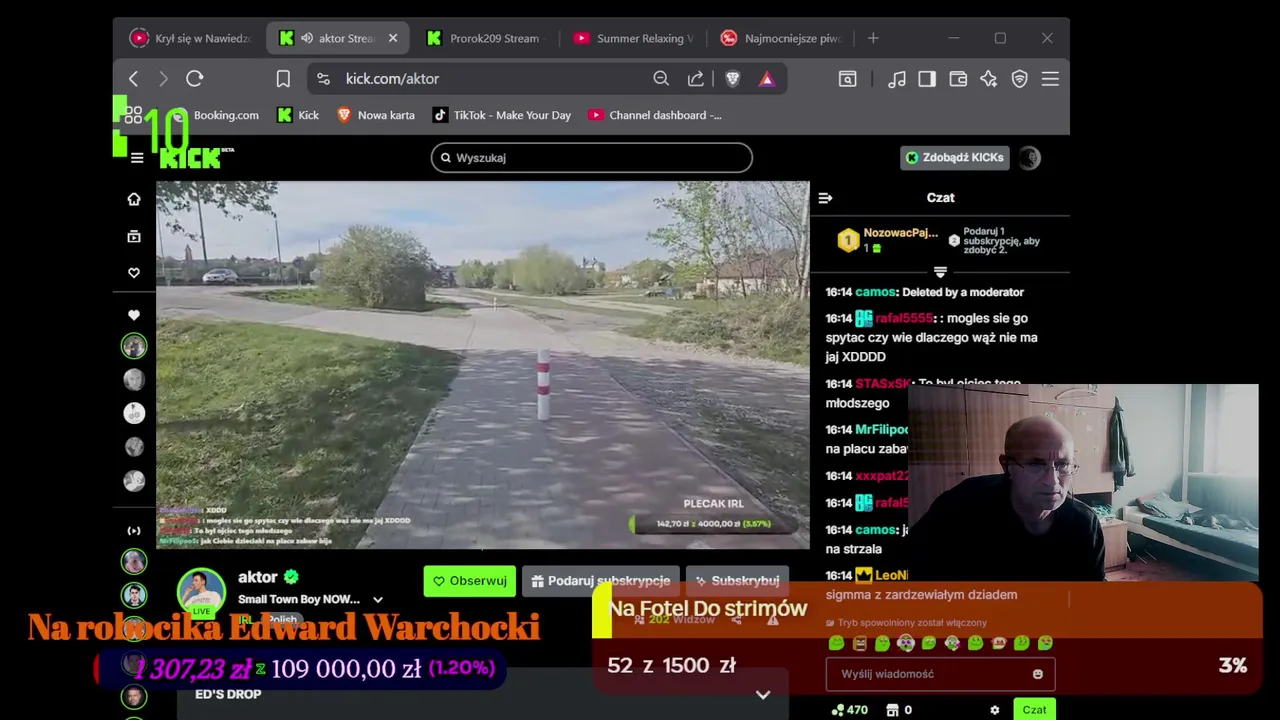This screenshot has height=720, width=1280.
Task: Toggle the Kick sidebar hamburger menu
Action: click(137, 158)
